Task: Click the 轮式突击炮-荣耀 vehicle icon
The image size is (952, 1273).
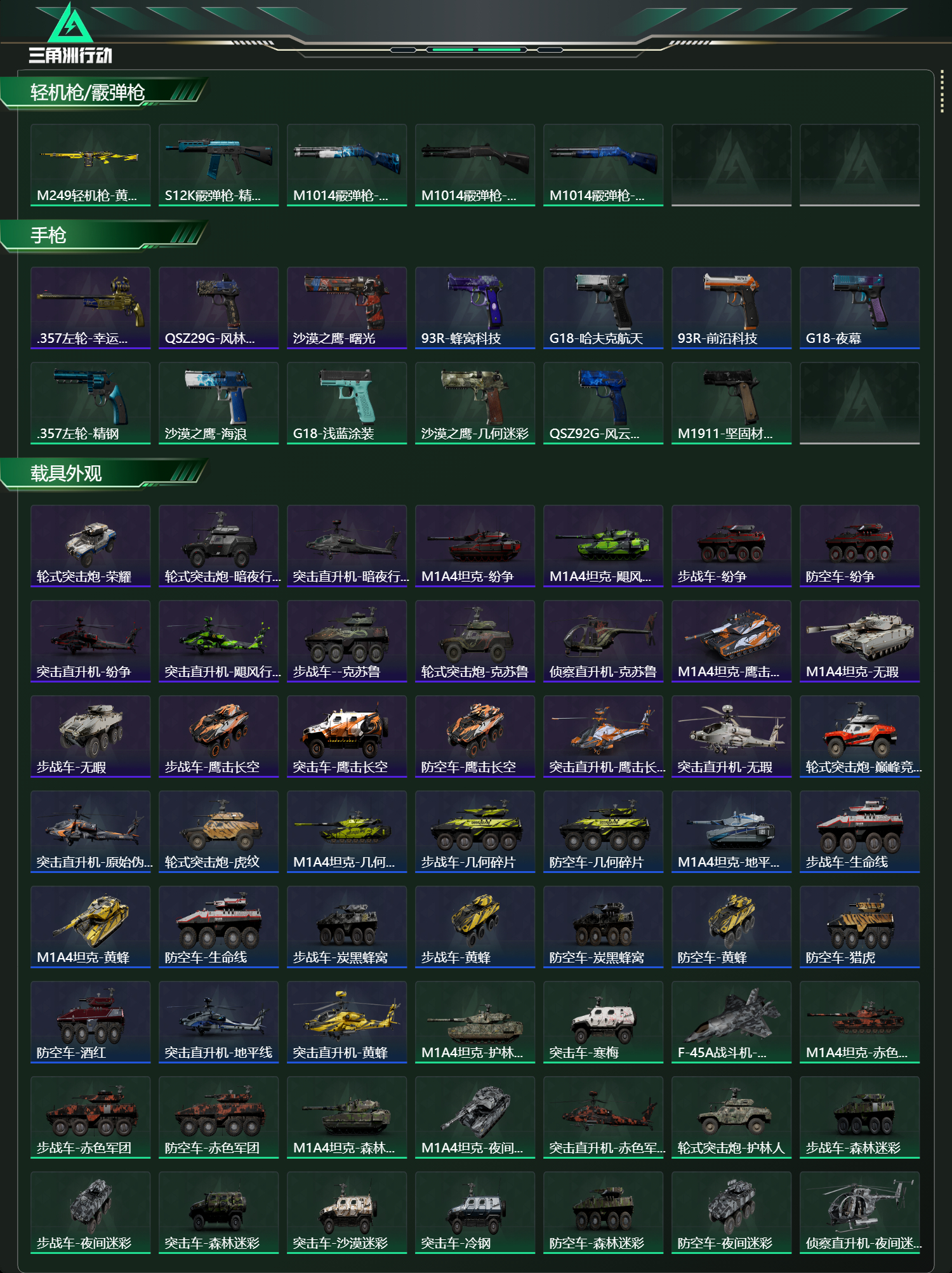Action: (90, 546)
